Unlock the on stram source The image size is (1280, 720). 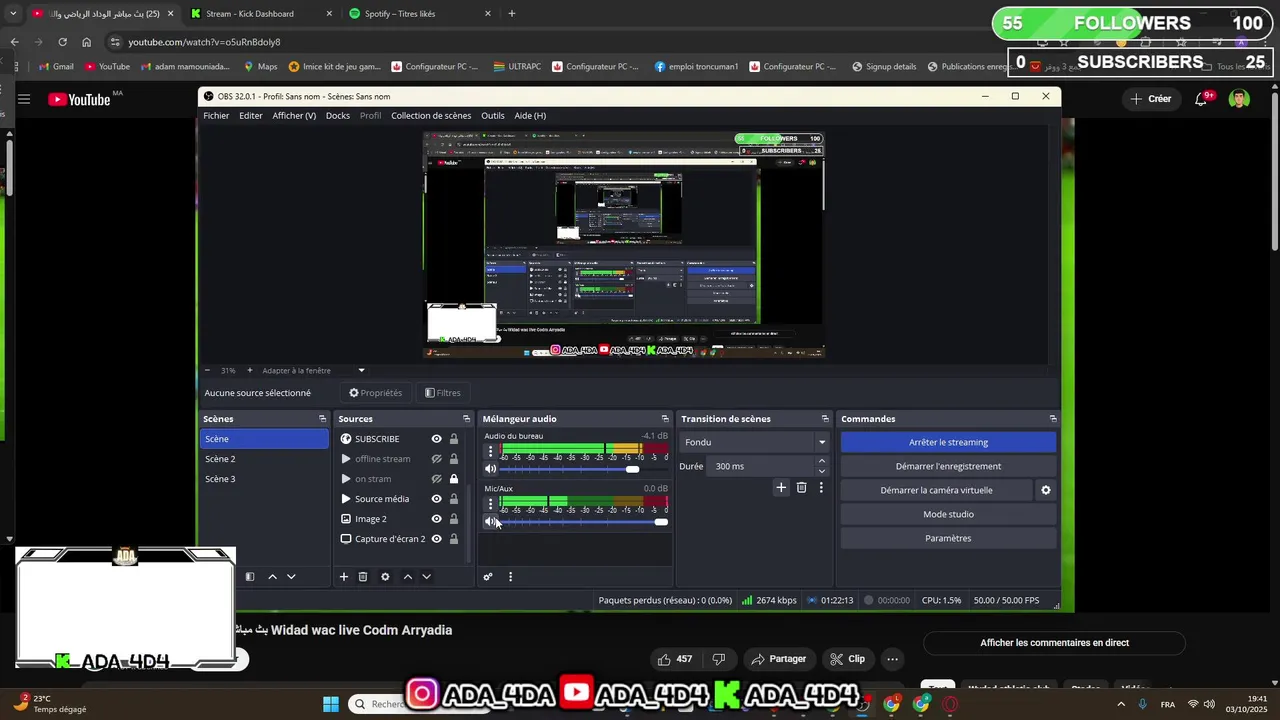click(x=454, y=479)
